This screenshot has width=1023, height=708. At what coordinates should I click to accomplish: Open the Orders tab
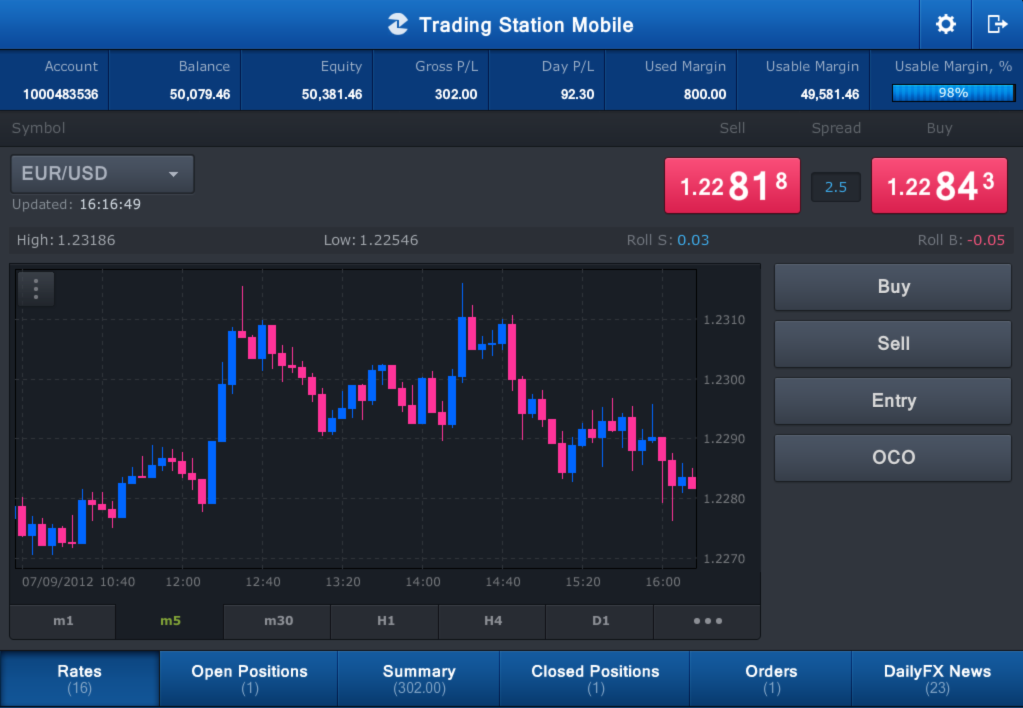point(771,679)
